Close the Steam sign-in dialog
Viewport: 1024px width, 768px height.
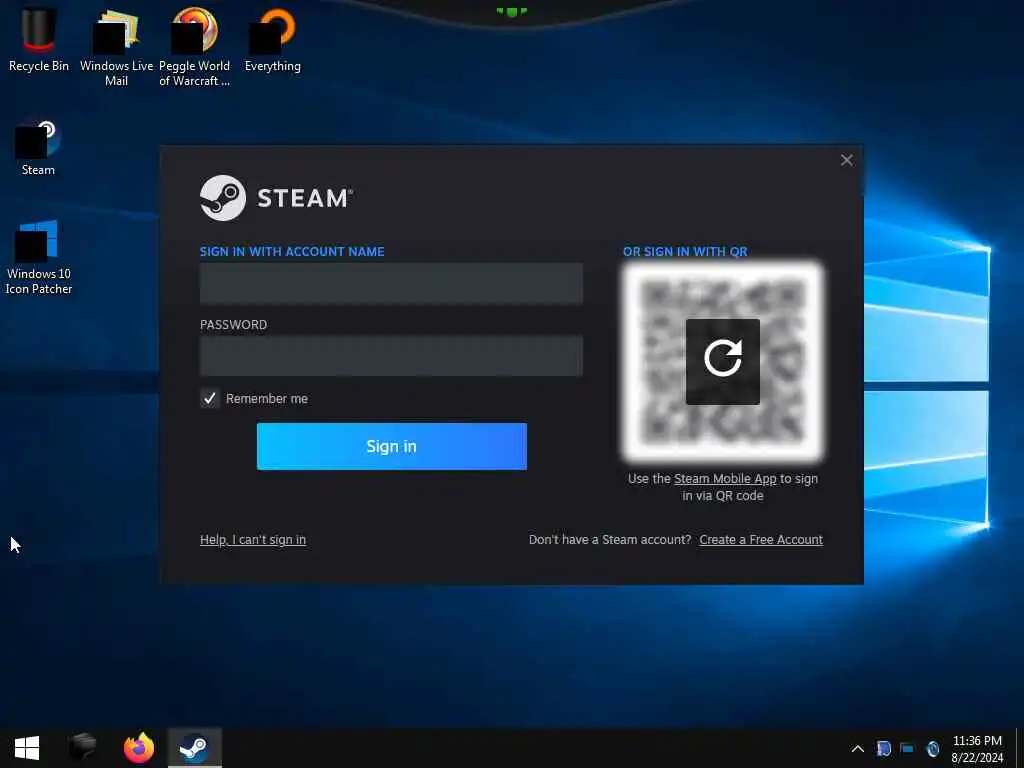click(x=846, y=160)
